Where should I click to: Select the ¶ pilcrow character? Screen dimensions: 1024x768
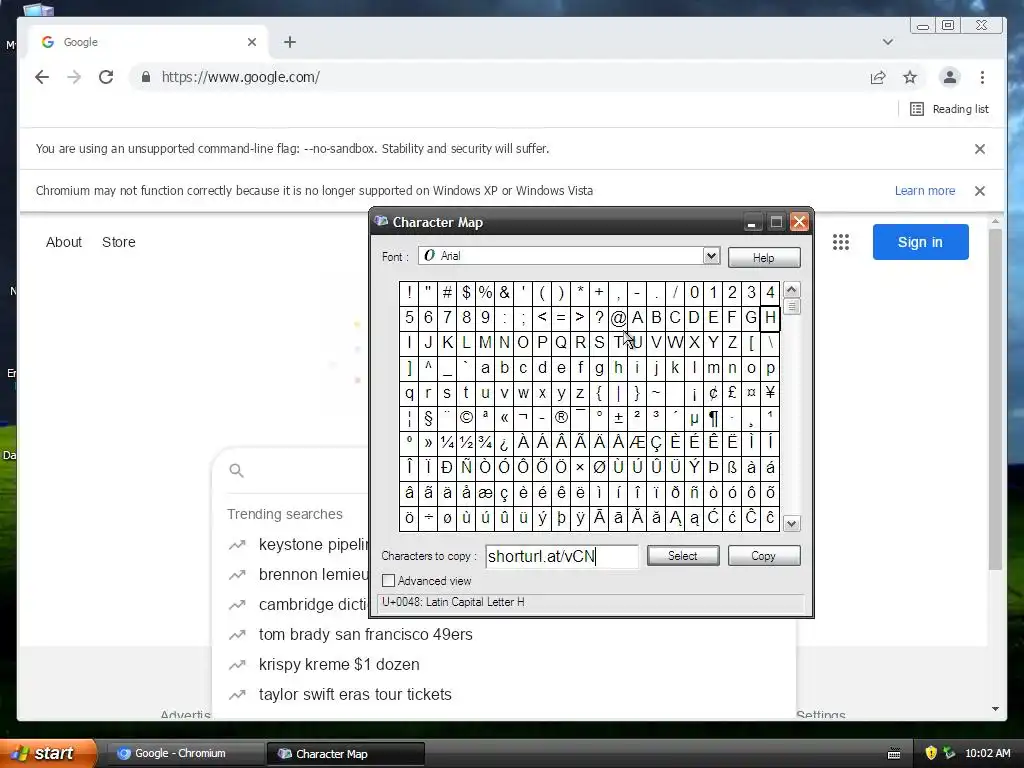tap(713, 417)
